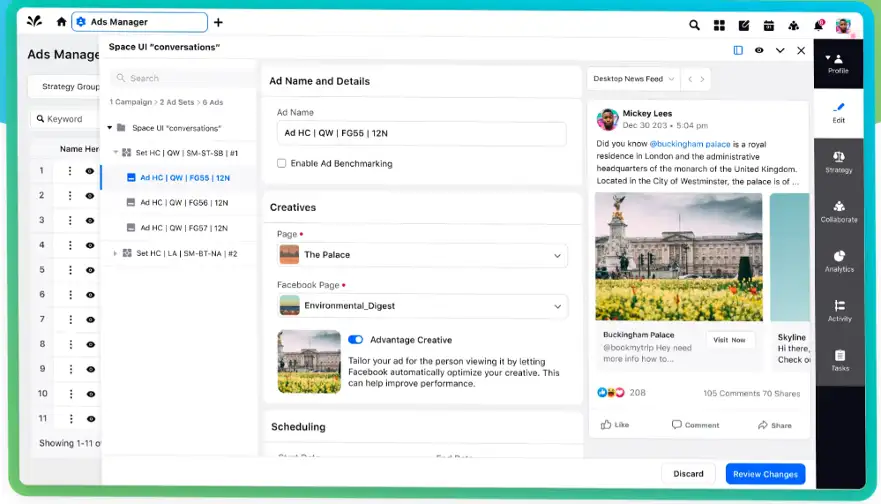Click the reactions count 208
Viewport: 882px width, 504px height.
point(637,393)
